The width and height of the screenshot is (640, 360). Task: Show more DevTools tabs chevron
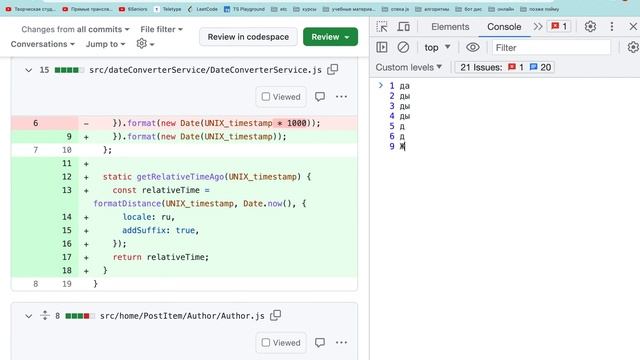click(538, 27)
